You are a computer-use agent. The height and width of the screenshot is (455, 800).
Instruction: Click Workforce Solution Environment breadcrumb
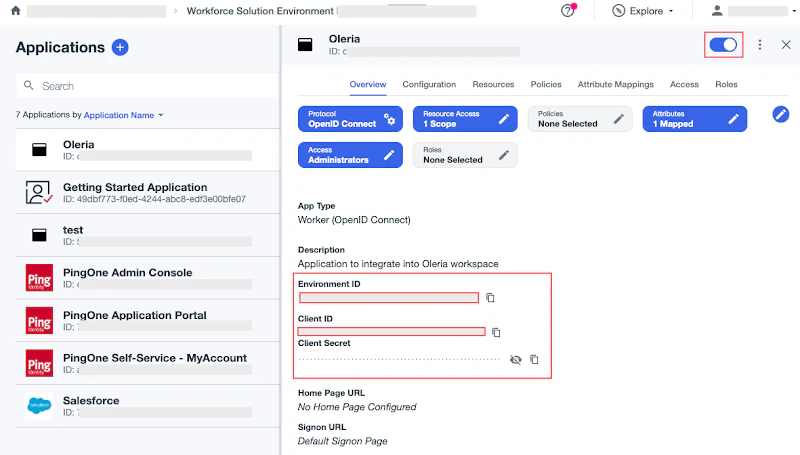point(260,11)
